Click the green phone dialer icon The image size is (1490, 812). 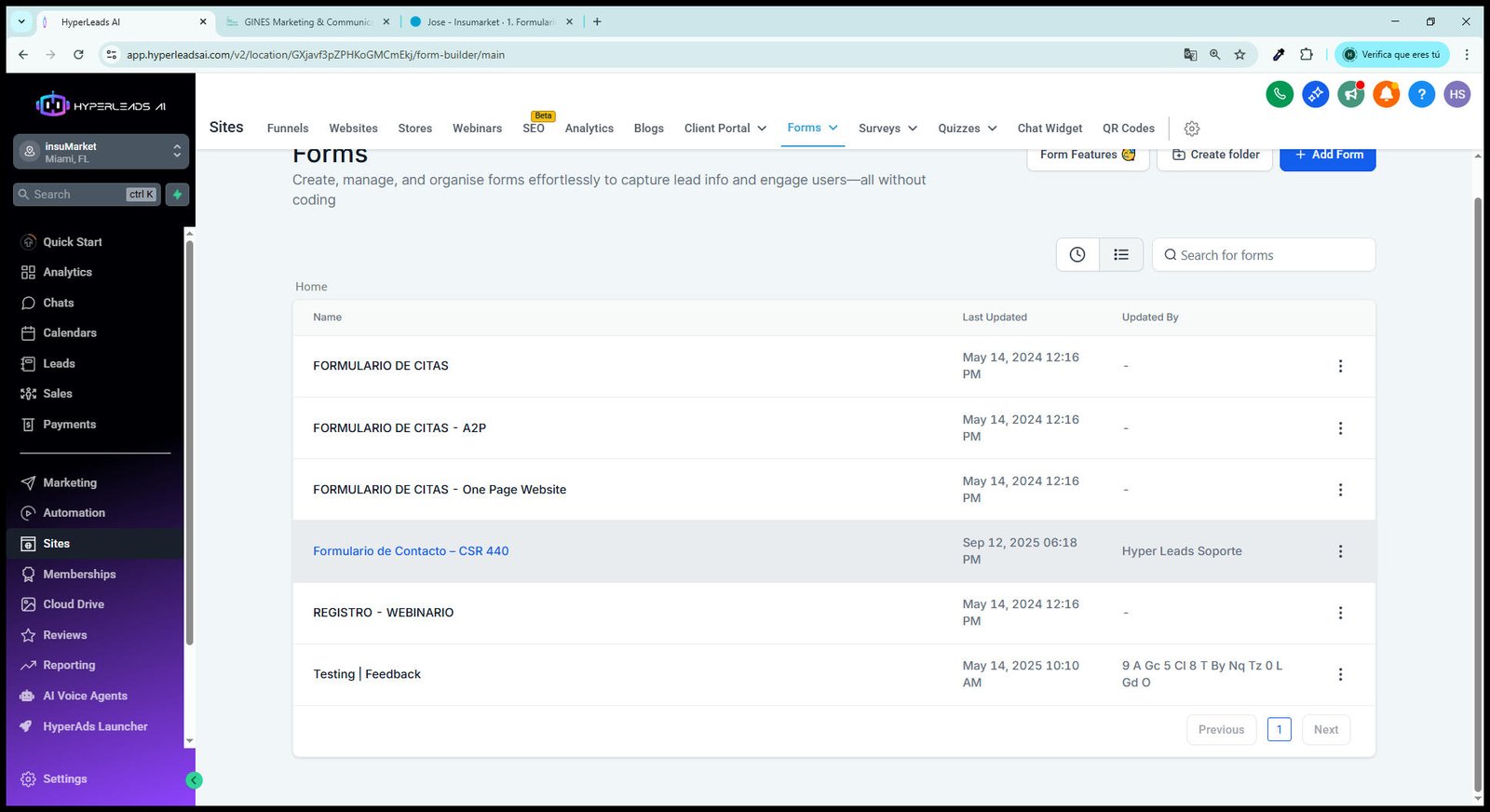(1280, 94)
